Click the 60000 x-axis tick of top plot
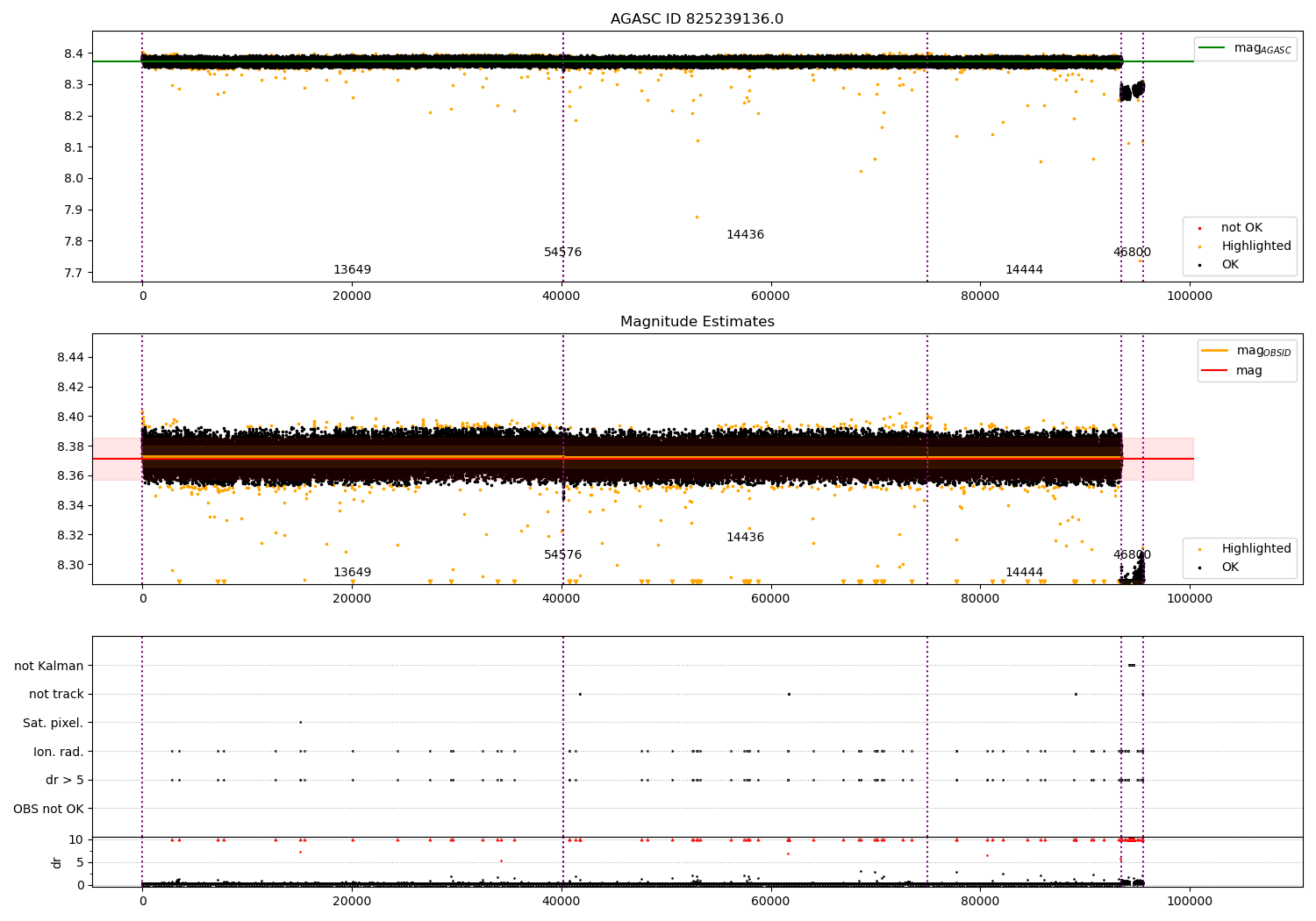The height and width of the screenshot is (921, 1316). (770, 296)
